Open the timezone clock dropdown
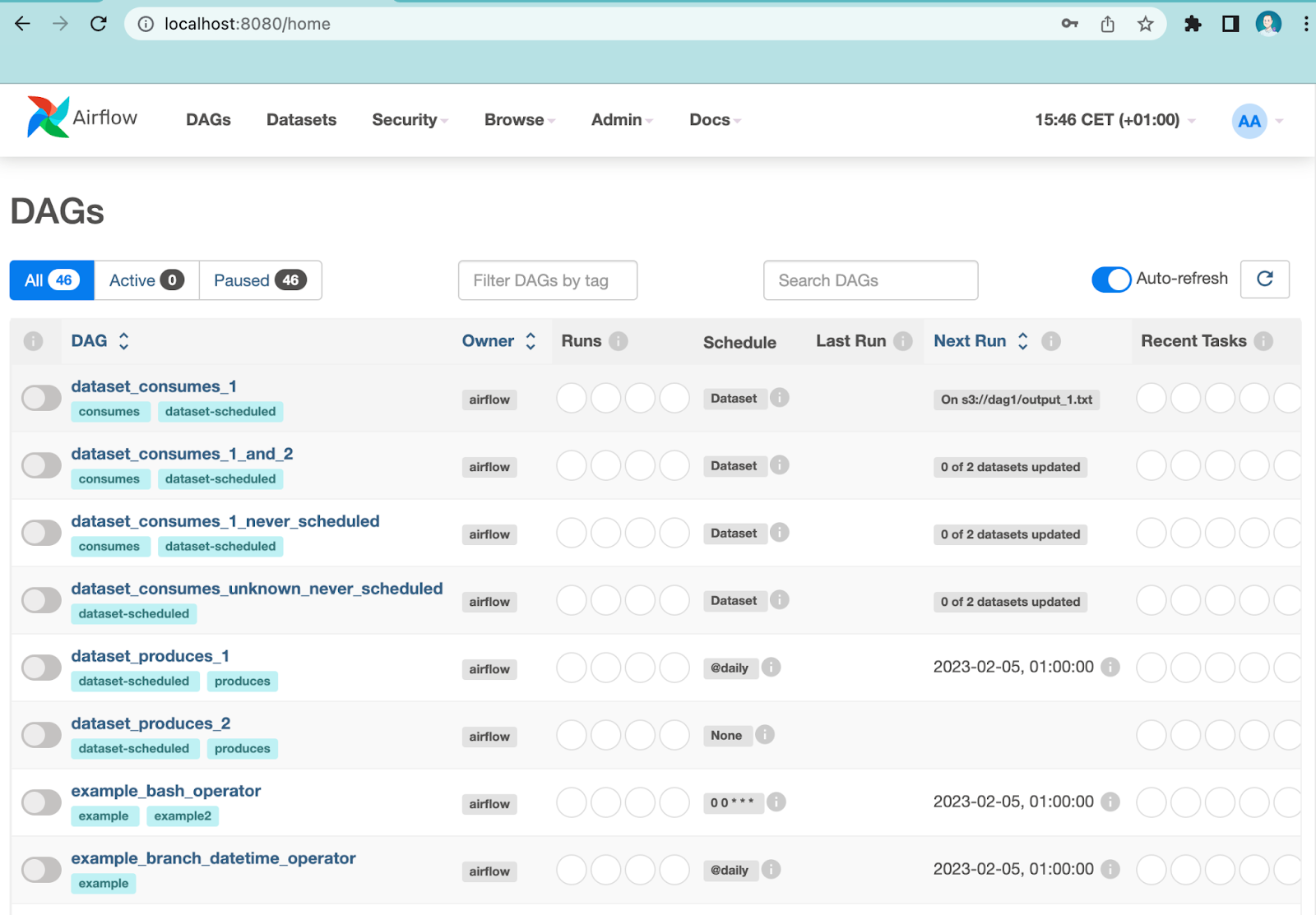Image resolution: width=1316 pixels, height=915 pixels. pyautogui.click(x=1114, y=120)
